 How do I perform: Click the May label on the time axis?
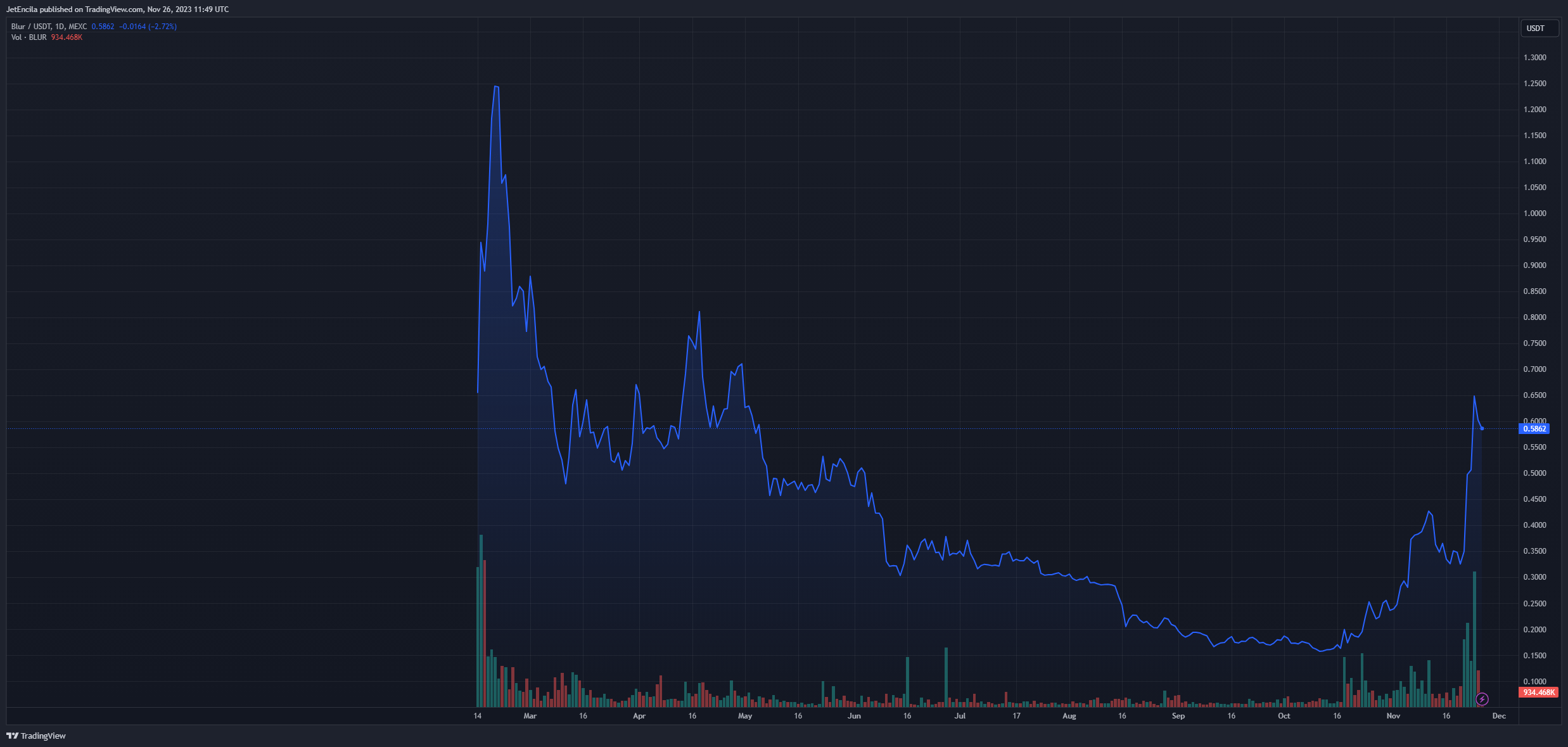click(x=745, y=716)
